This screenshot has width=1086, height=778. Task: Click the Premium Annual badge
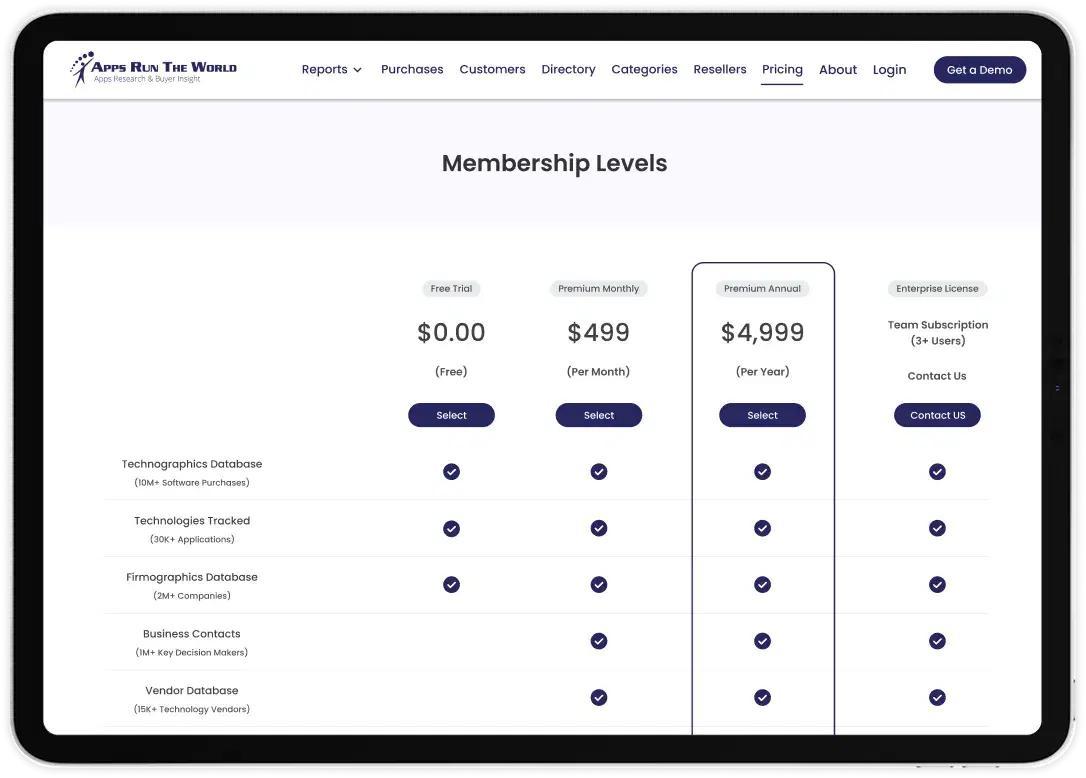coord(763,289)
